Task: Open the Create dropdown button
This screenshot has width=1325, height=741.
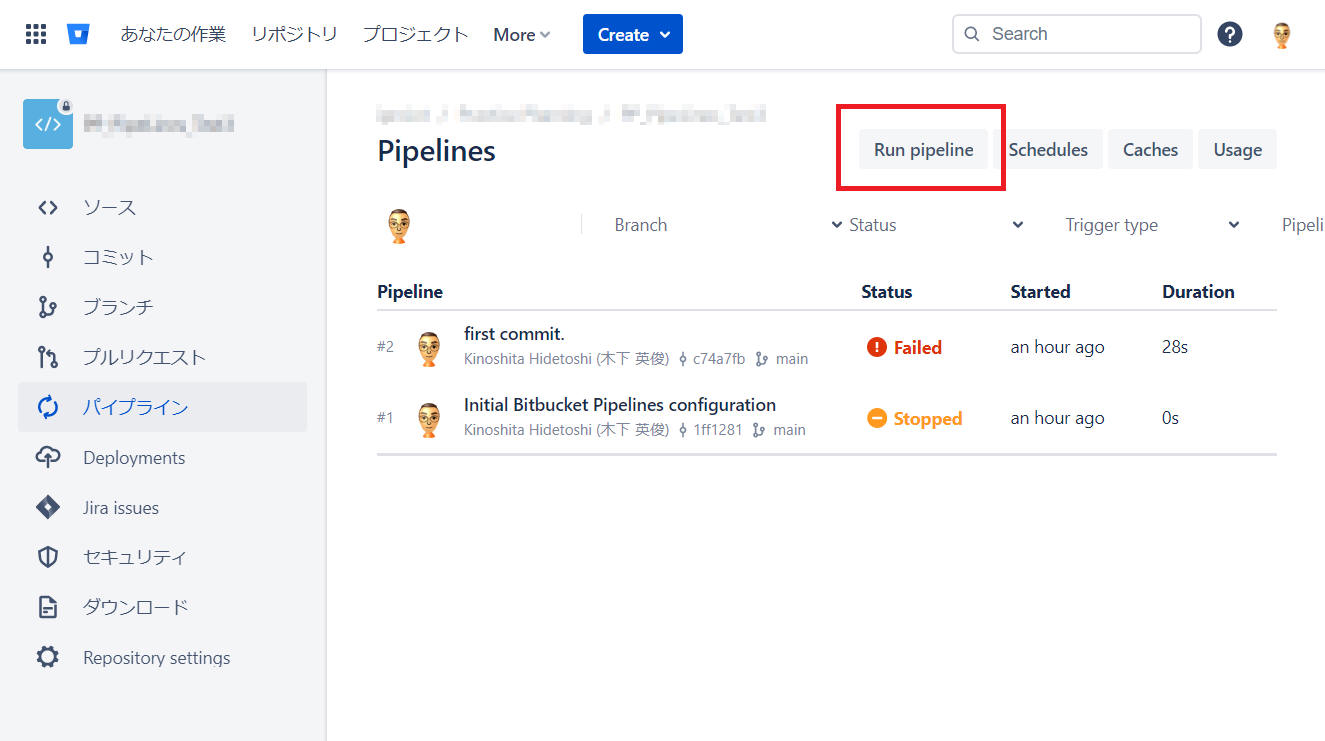Action: pos(632,35)
